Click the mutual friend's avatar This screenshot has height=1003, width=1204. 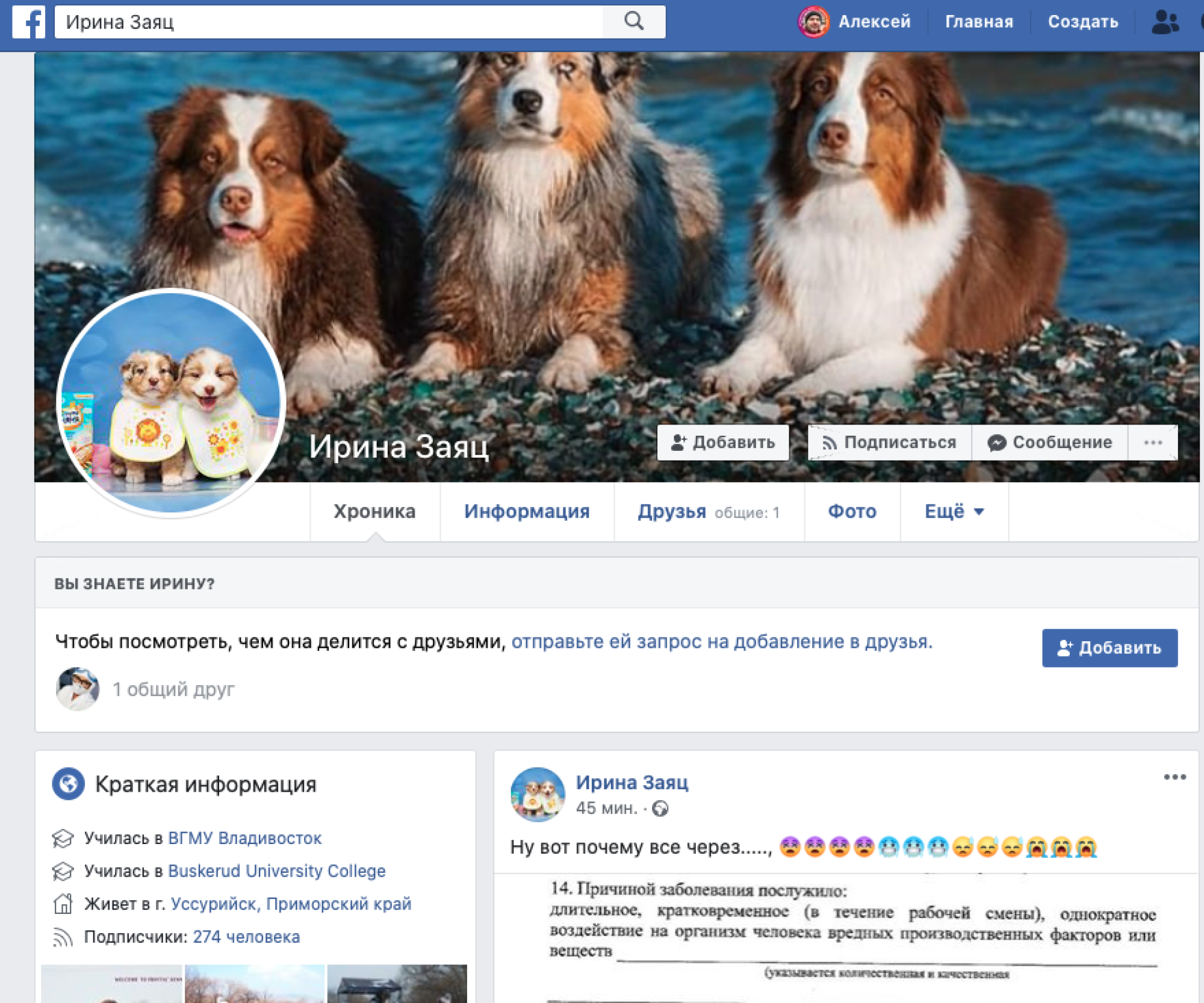(x=77, y=689)
